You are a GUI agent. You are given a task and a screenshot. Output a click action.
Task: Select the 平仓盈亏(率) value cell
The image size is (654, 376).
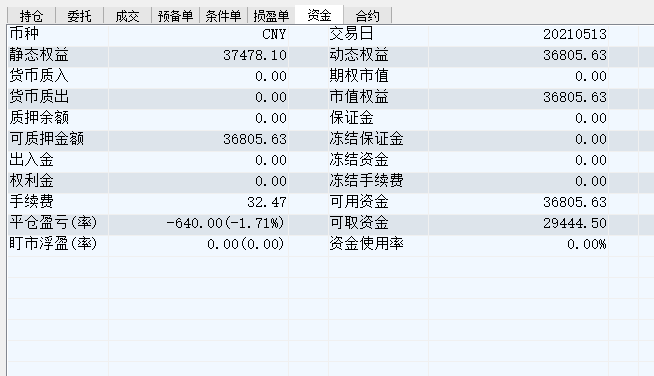198,223
